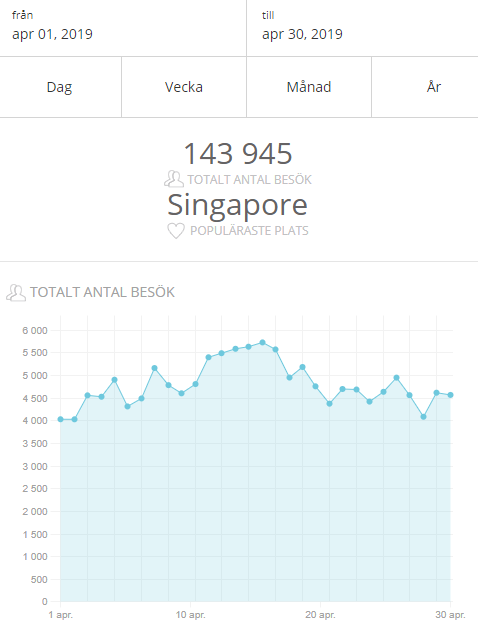
Task: Switch to the Vecka tab
Action: [184, 87]
